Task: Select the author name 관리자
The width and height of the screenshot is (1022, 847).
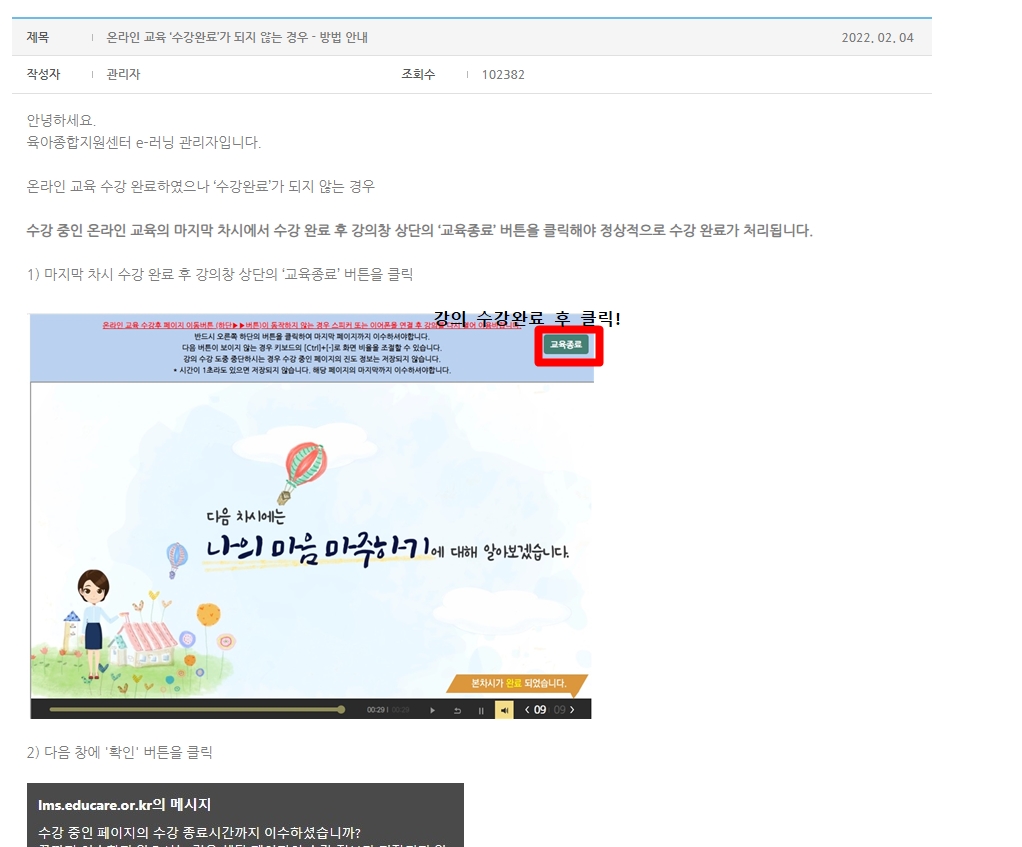Action: tap(120, 74)
